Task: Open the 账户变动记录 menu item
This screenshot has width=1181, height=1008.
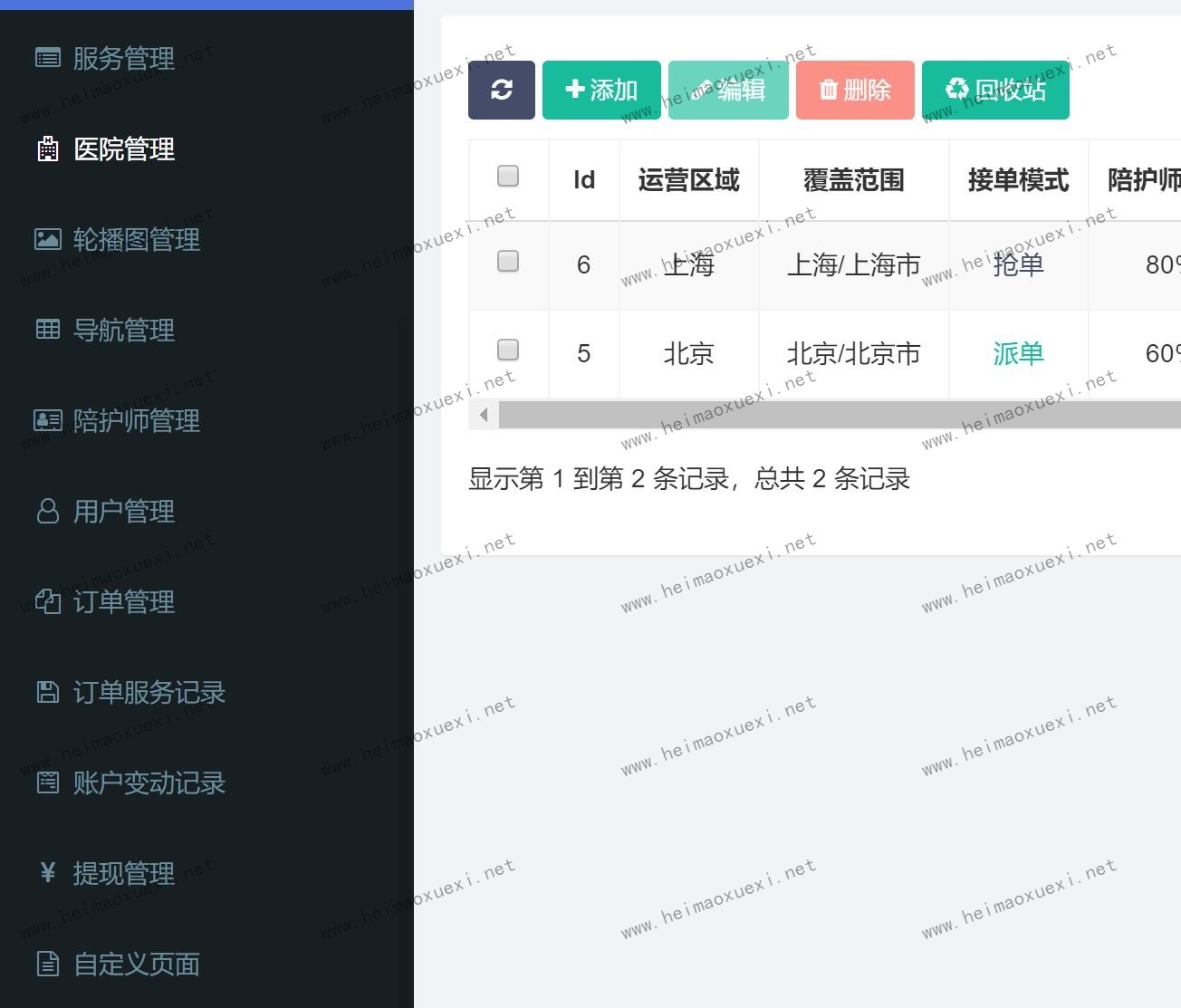Action: [x=149, y=782]
